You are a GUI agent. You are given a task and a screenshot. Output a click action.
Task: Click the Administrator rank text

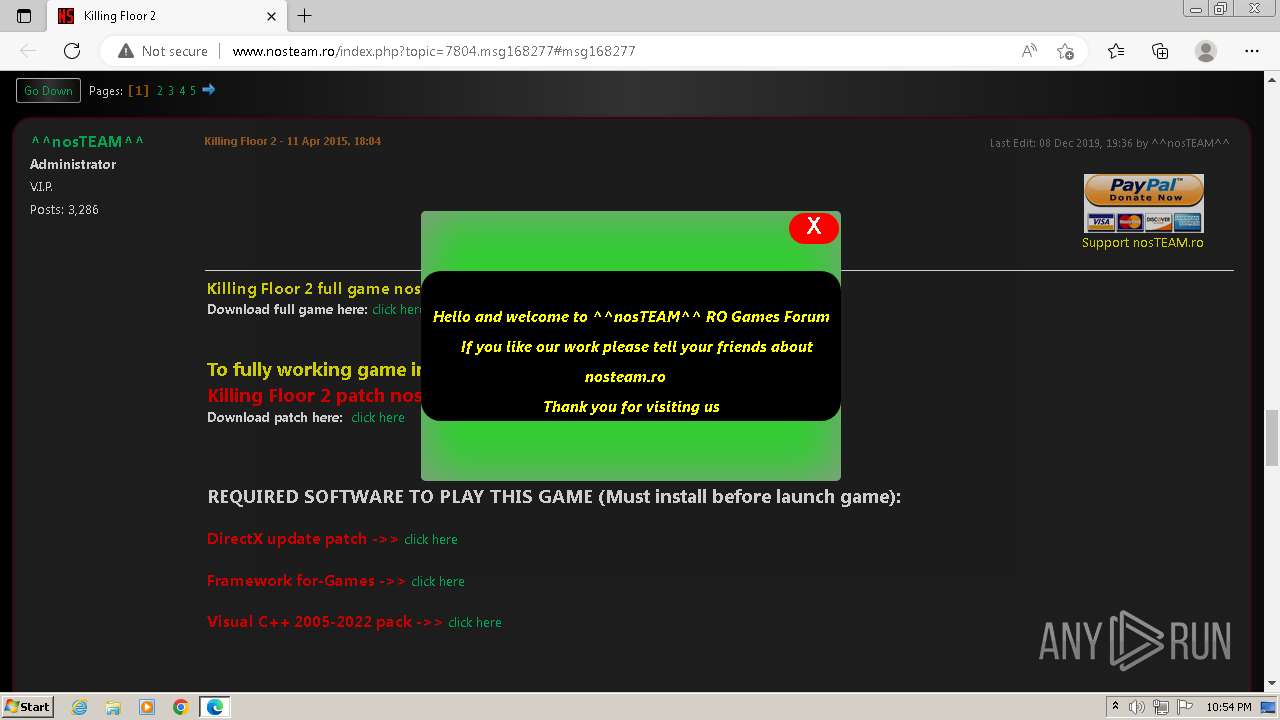(x=73, y=164)
